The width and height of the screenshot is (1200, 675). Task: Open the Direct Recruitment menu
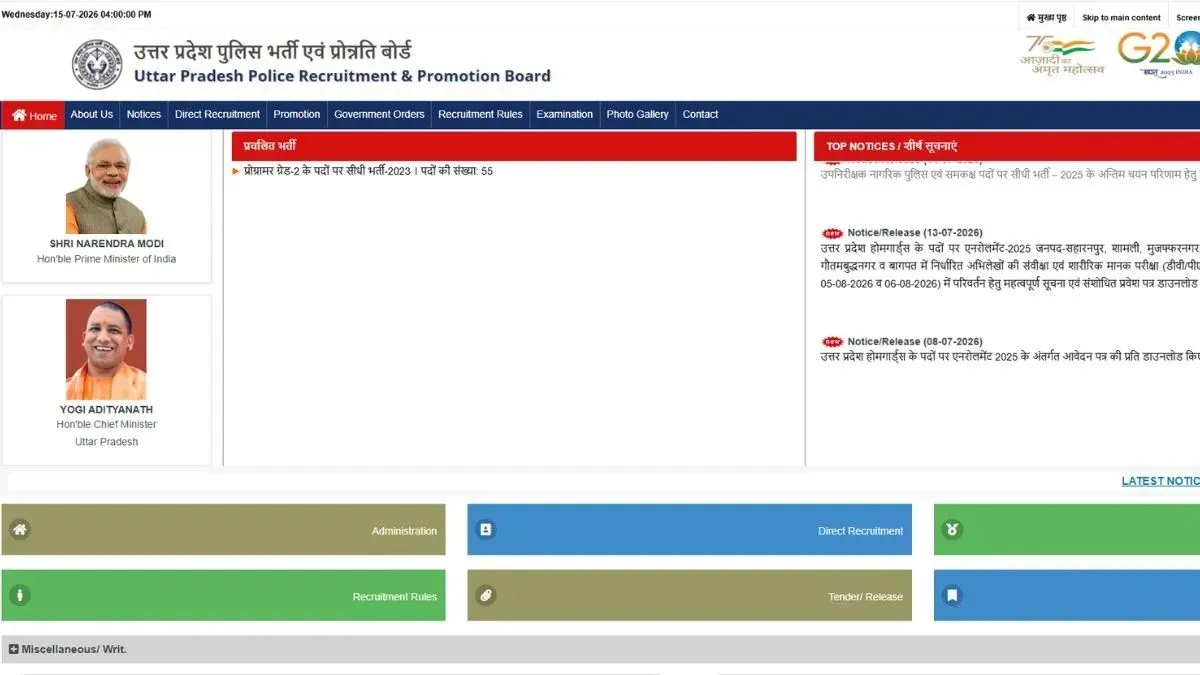tap(217, 114)
